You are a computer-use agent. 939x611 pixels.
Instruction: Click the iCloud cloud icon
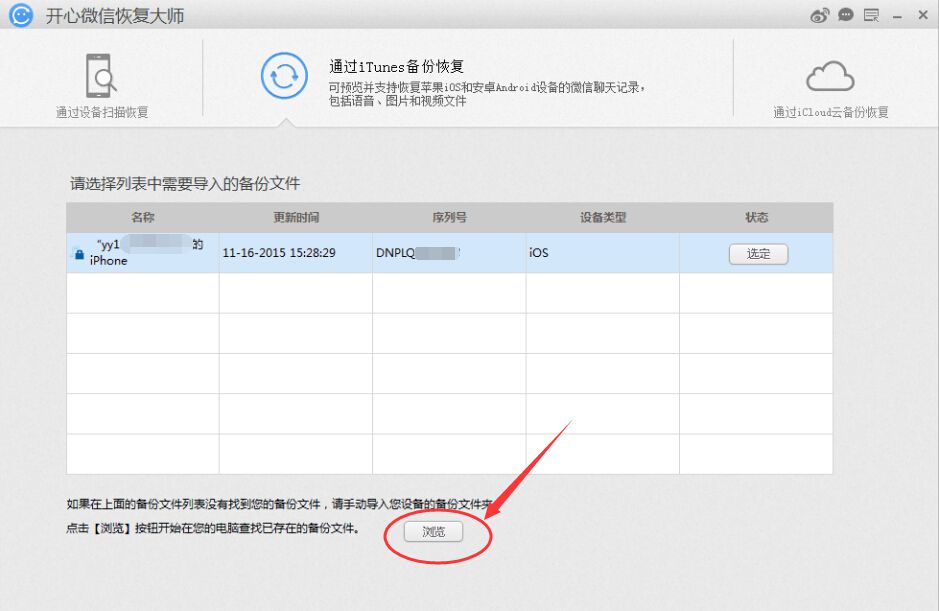tap(830, 76)
